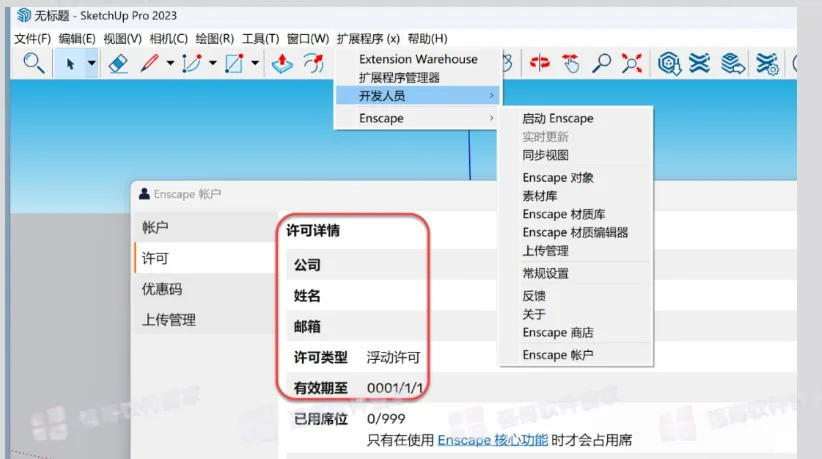Screen dimensions: 822x459
Task: Choose 反馈 in the Enscape submenu
Action: pyautogui.click(x=534, y=296)
